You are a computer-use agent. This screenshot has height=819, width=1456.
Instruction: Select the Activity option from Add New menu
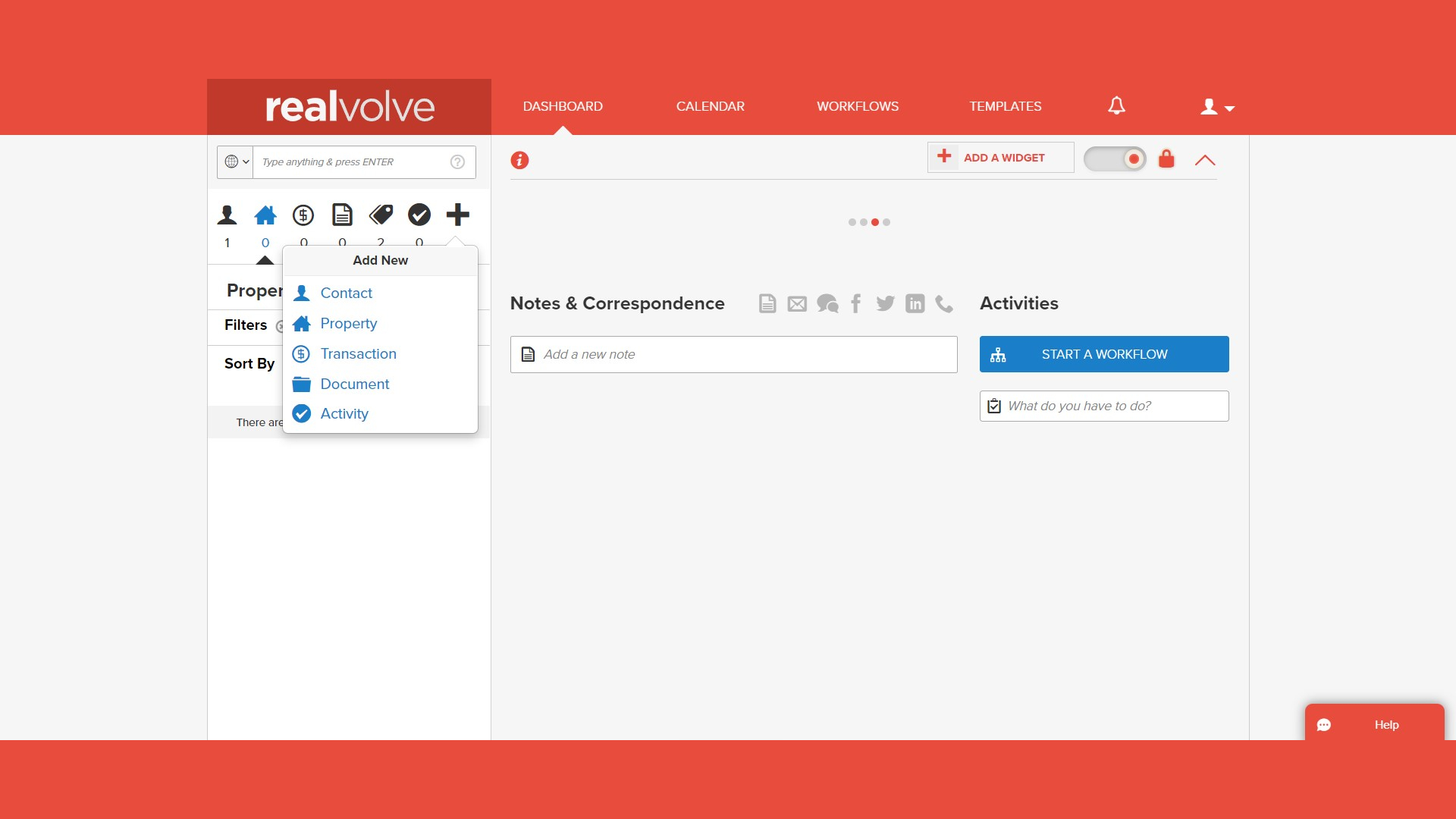point(344,413)
